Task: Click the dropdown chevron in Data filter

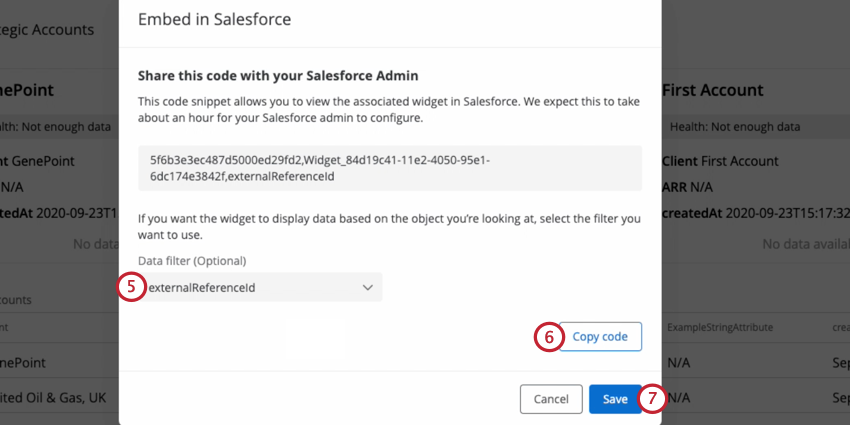Action: pos(368,287)
